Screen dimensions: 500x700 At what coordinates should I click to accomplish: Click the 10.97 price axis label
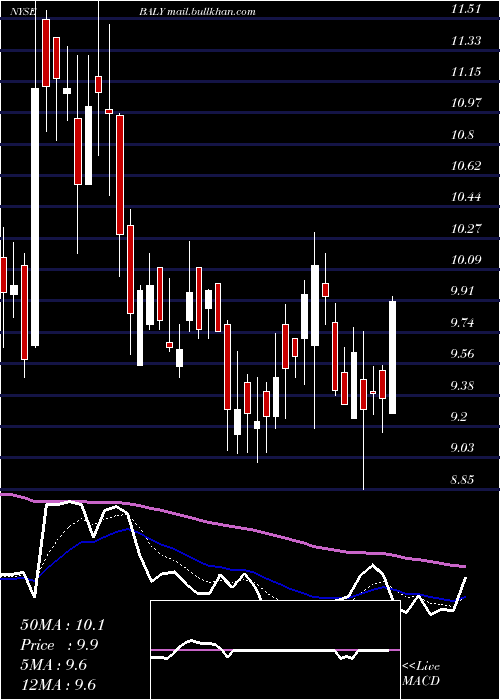[466, 103]
